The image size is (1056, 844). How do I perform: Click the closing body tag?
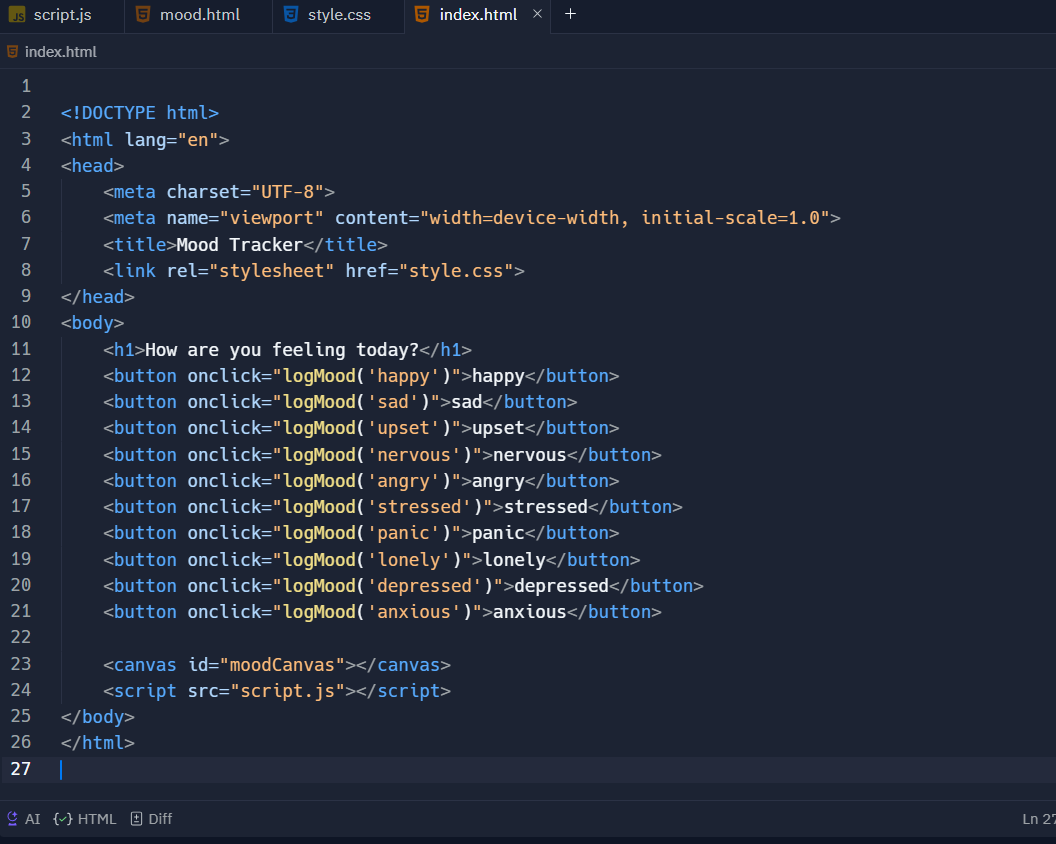click(98, 717)
